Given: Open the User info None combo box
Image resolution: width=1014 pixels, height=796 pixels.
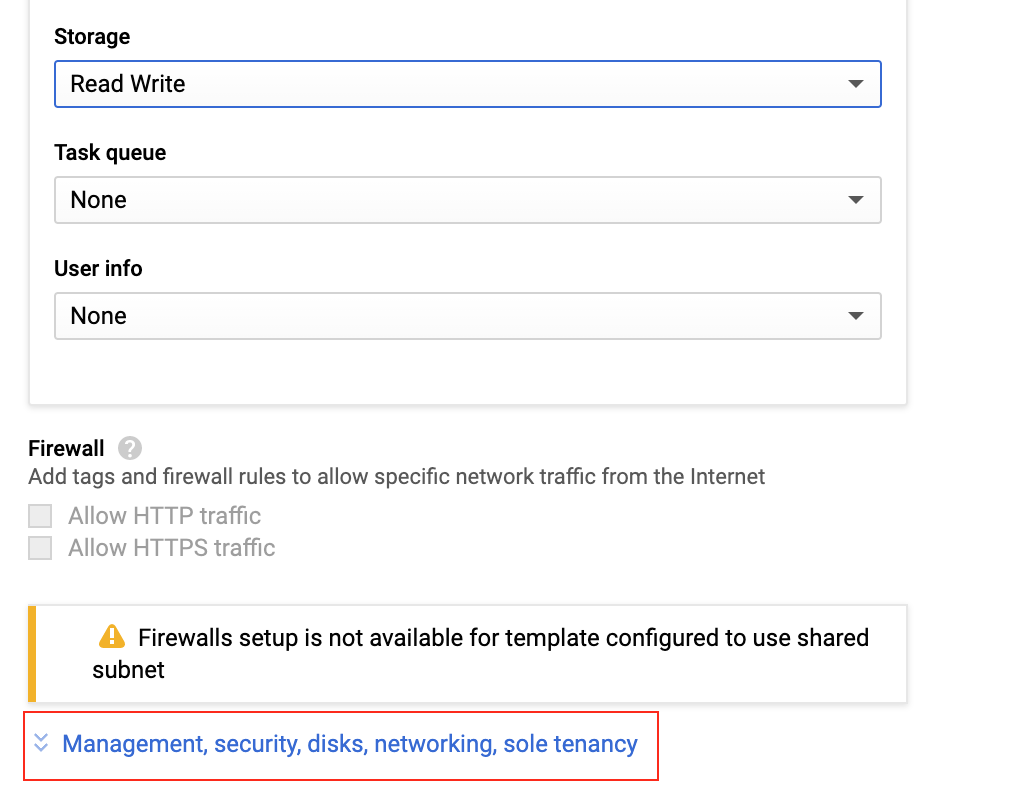Looking at the screenshot, I should tap(468, 316).
